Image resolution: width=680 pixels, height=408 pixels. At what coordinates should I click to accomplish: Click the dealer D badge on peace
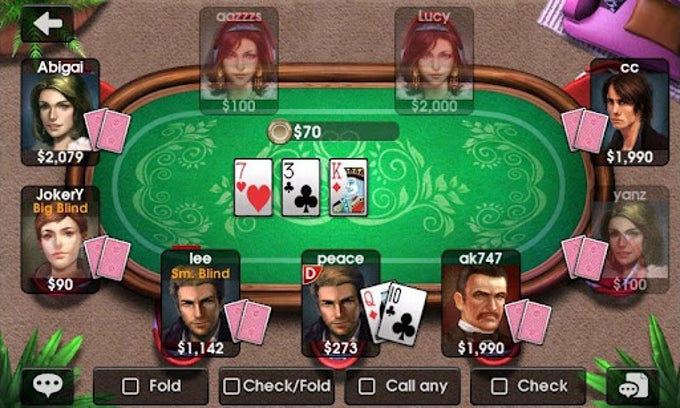click(312, 274)
